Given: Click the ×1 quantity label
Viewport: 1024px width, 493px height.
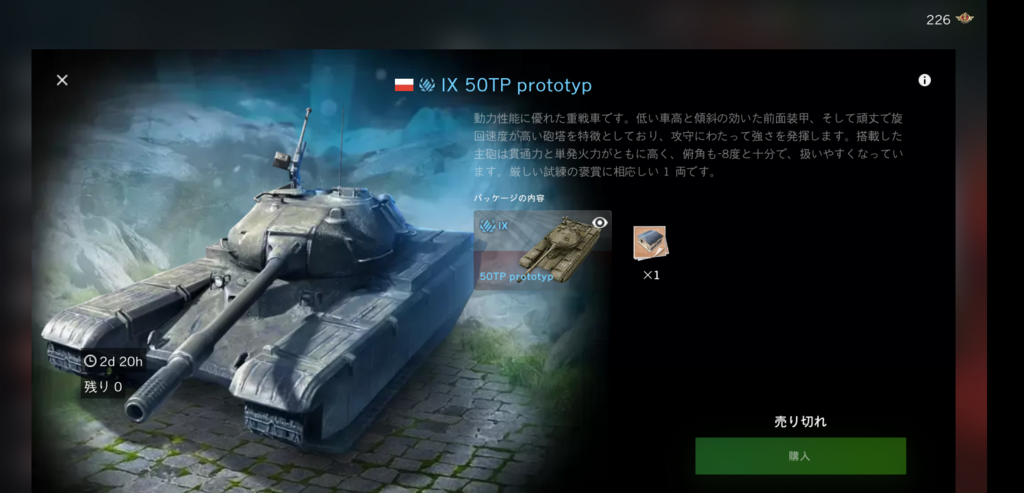Looking at the screenshot, I should [651, 276].
